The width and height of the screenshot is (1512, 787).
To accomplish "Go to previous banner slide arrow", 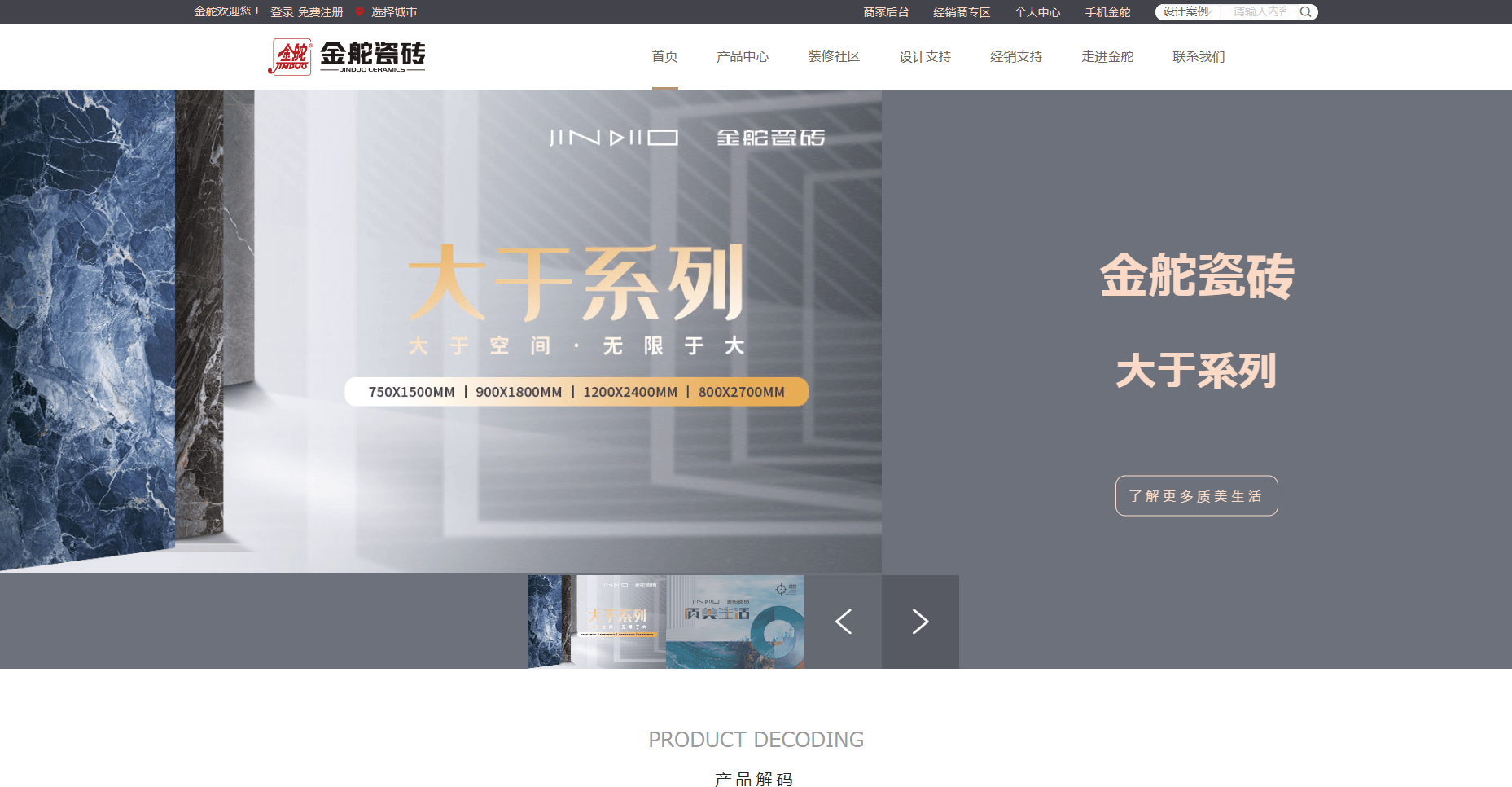I will tap(844, 622).
